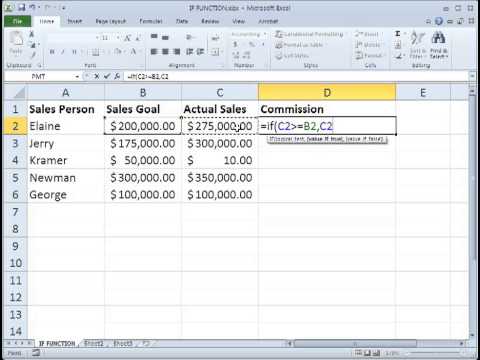
Task: Open the Name Box dropdown showing PMT
Action: tap(77, 77)
